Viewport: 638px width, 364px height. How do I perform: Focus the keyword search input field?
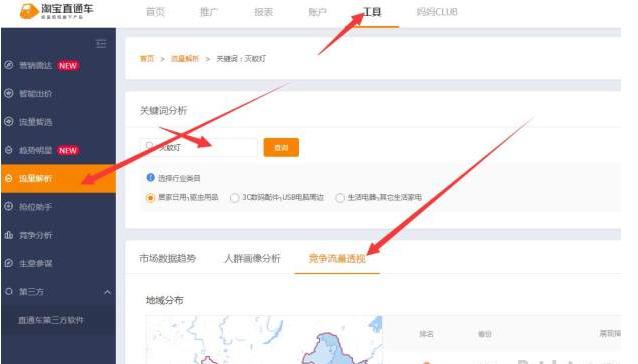tap(199, 147)
